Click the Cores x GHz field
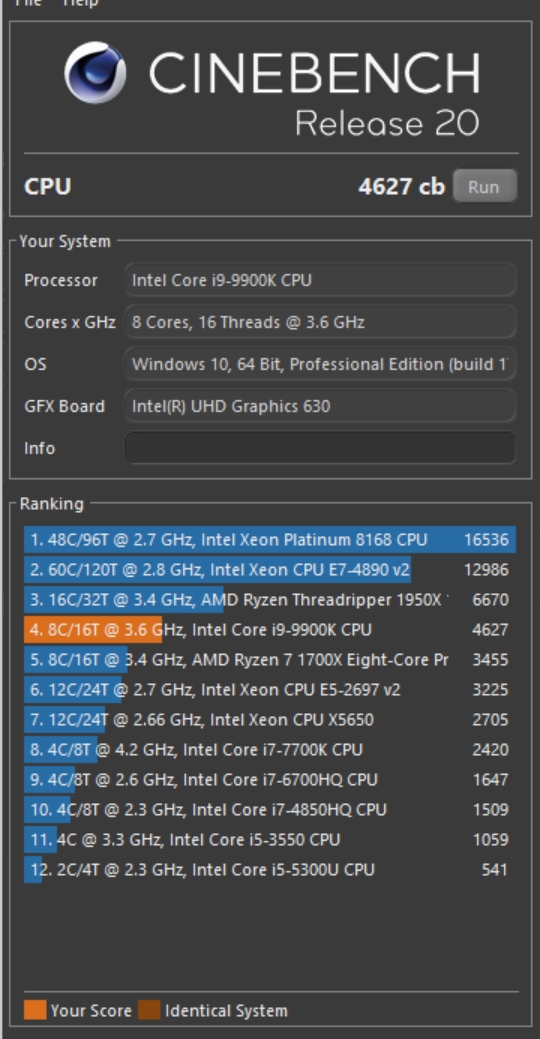The height and width of the screenshot is (1039, 540). tap(319, 322)
